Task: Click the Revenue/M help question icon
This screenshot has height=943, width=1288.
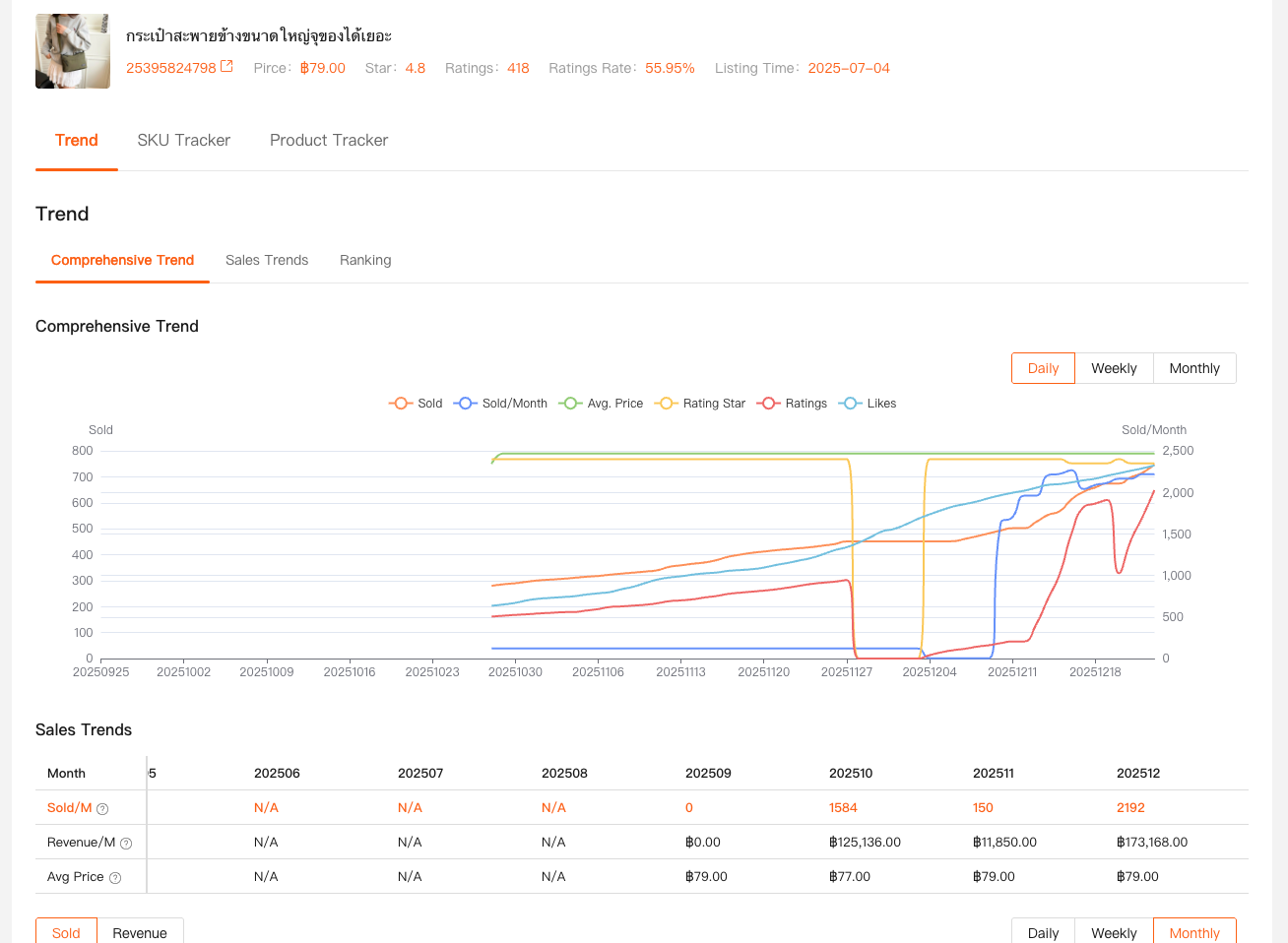Action: [126, 844]
